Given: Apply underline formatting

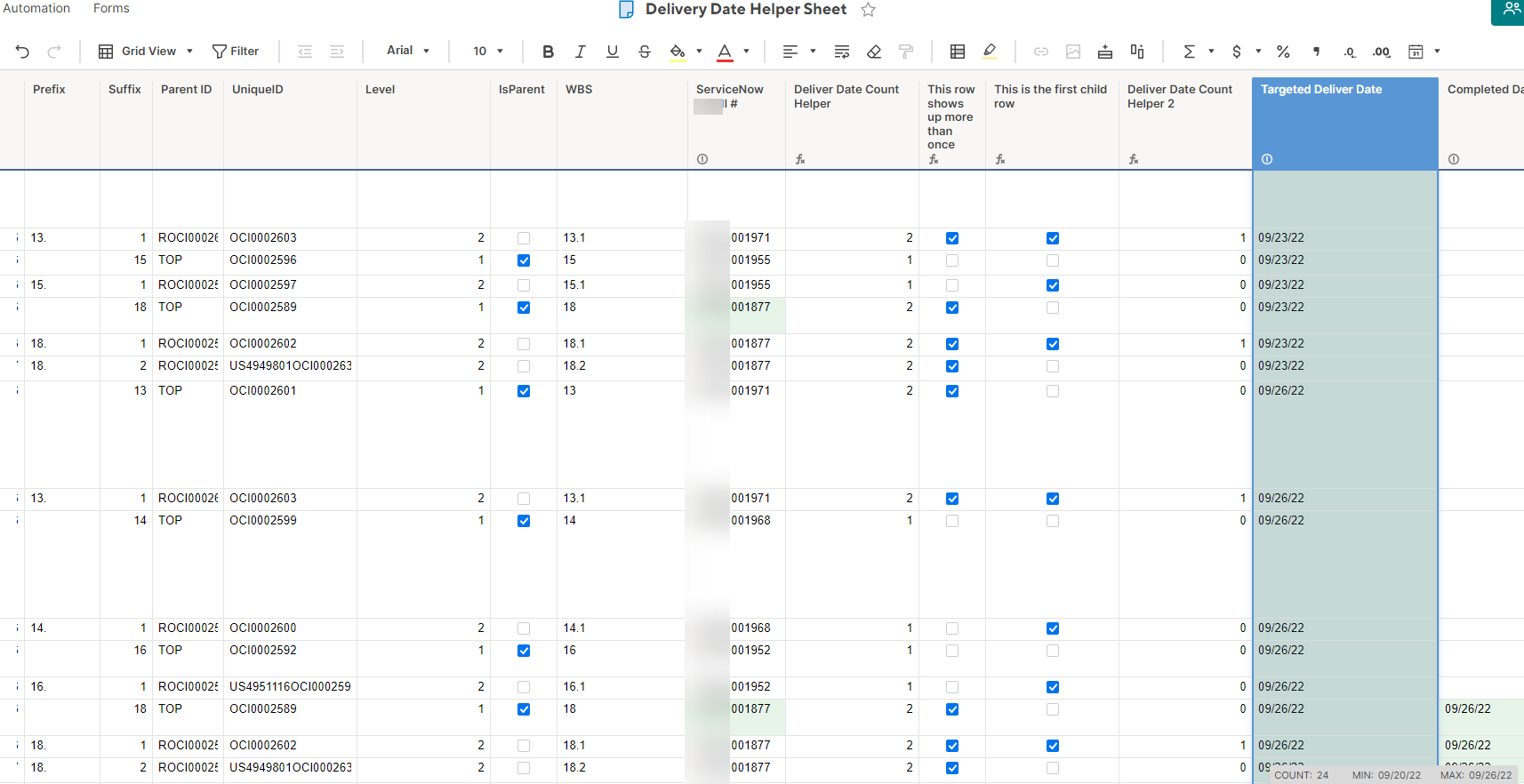Looking at the screenshot, I should (613, 52).
